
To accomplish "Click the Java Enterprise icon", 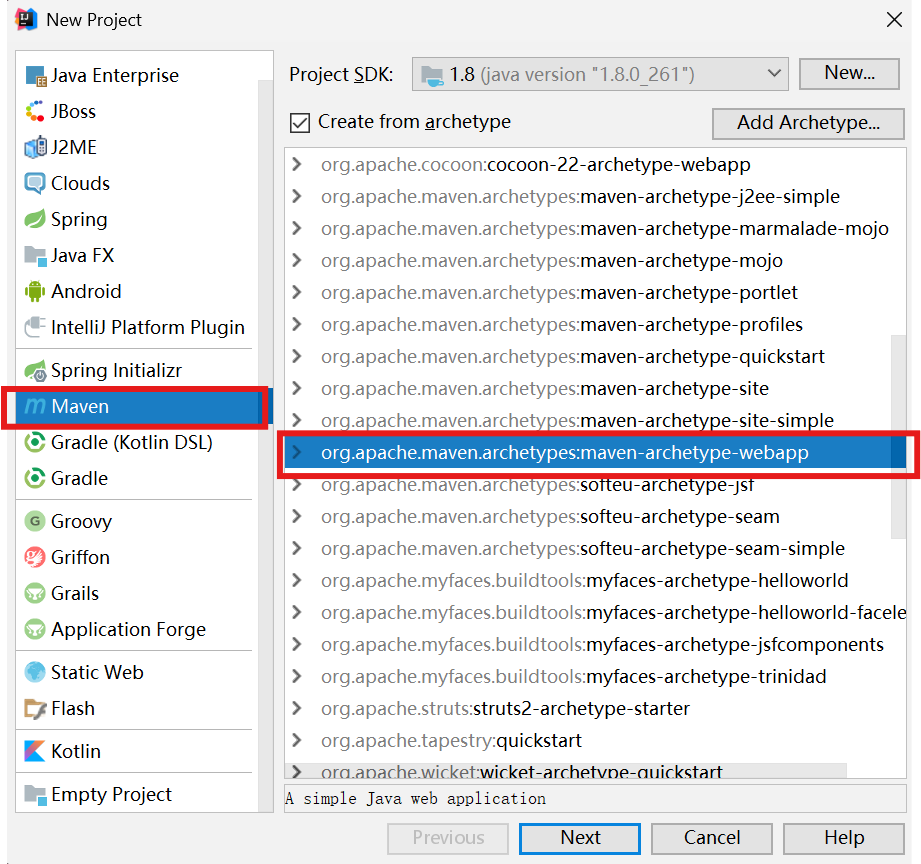I will pos(35,76).
